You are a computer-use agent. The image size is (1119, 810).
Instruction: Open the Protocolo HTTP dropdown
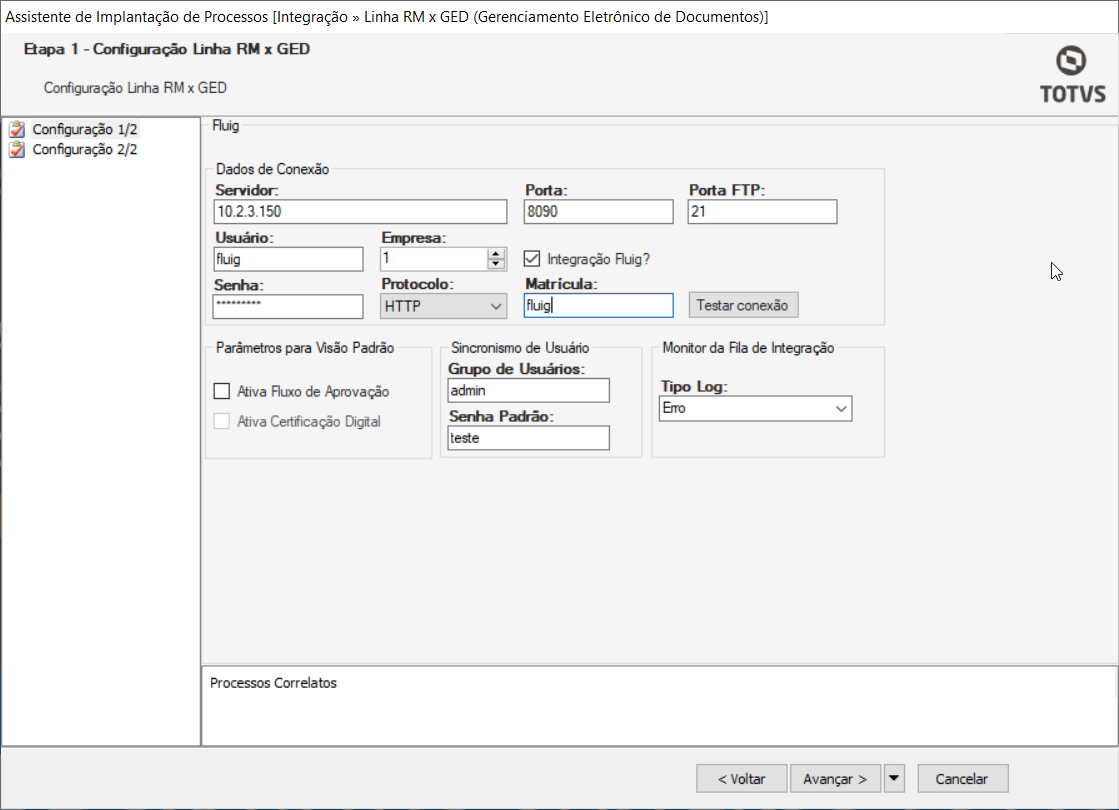click(x=443, y=306)
